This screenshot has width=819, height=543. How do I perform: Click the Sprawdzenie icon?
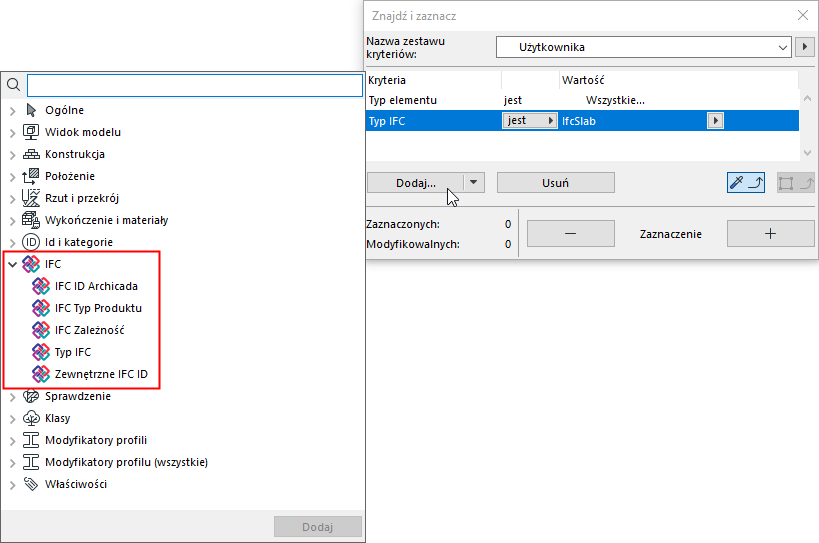point(31,396)
